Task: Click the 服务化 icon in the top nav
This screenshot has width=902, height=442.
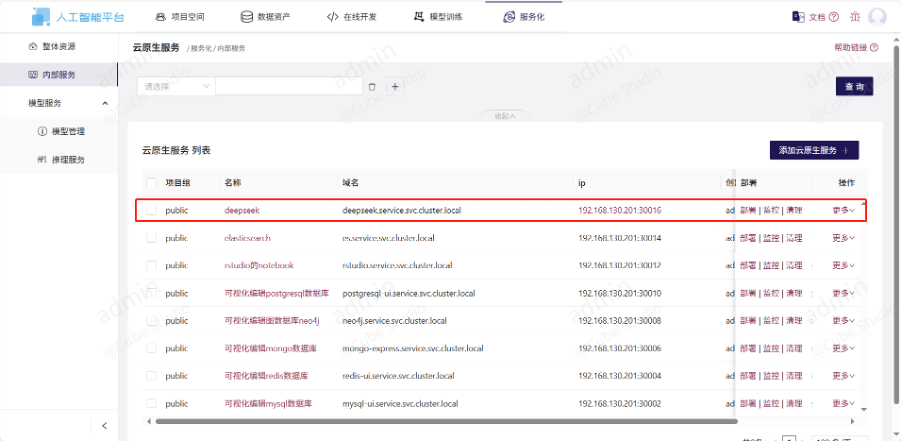Action: tap(509, 17)
